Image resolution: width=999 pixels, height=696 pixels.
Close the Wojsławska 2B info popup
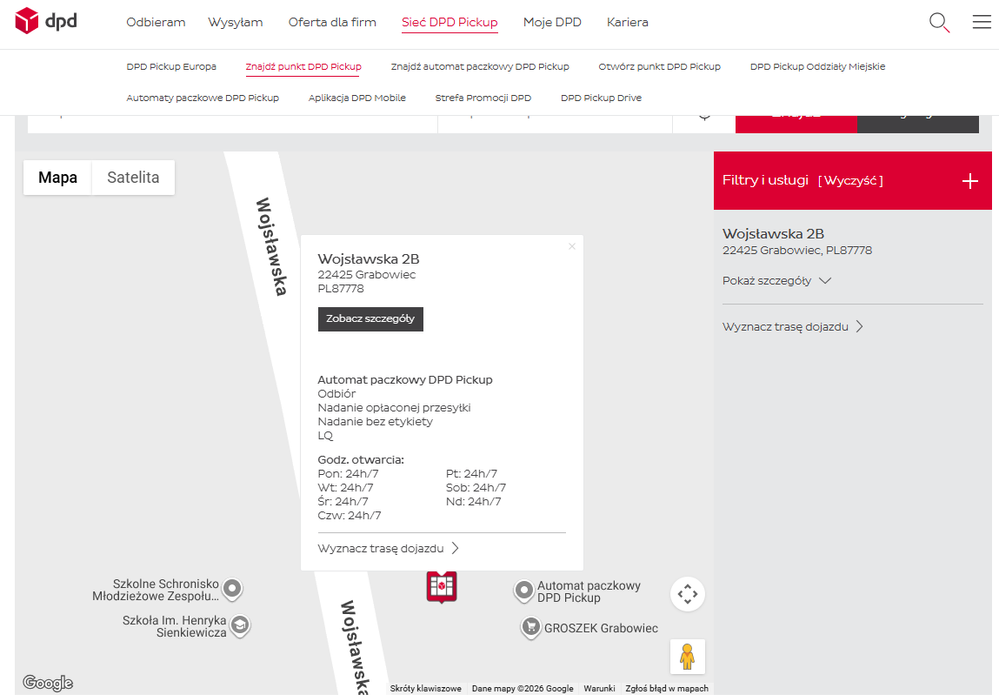571,247
